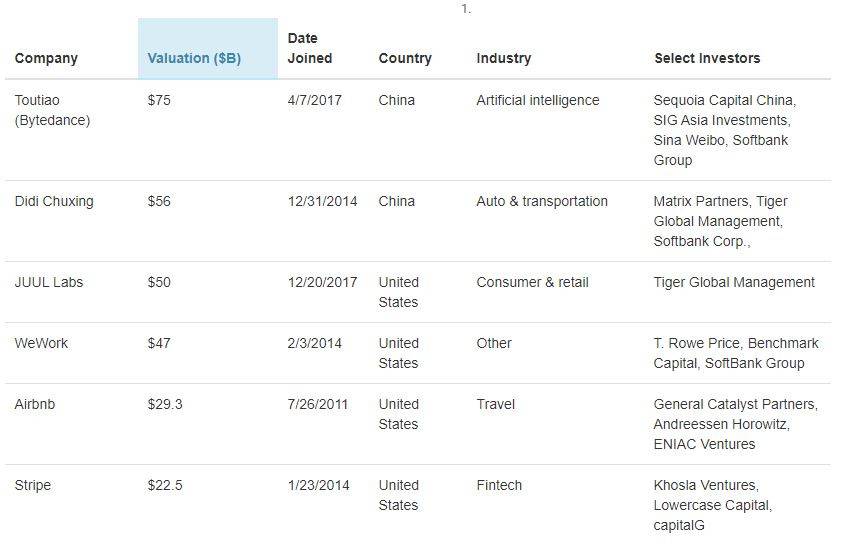Click the Tiger Global Management investor cell
The width and height of the screenshot is (848, 544).
click(734, 282)
